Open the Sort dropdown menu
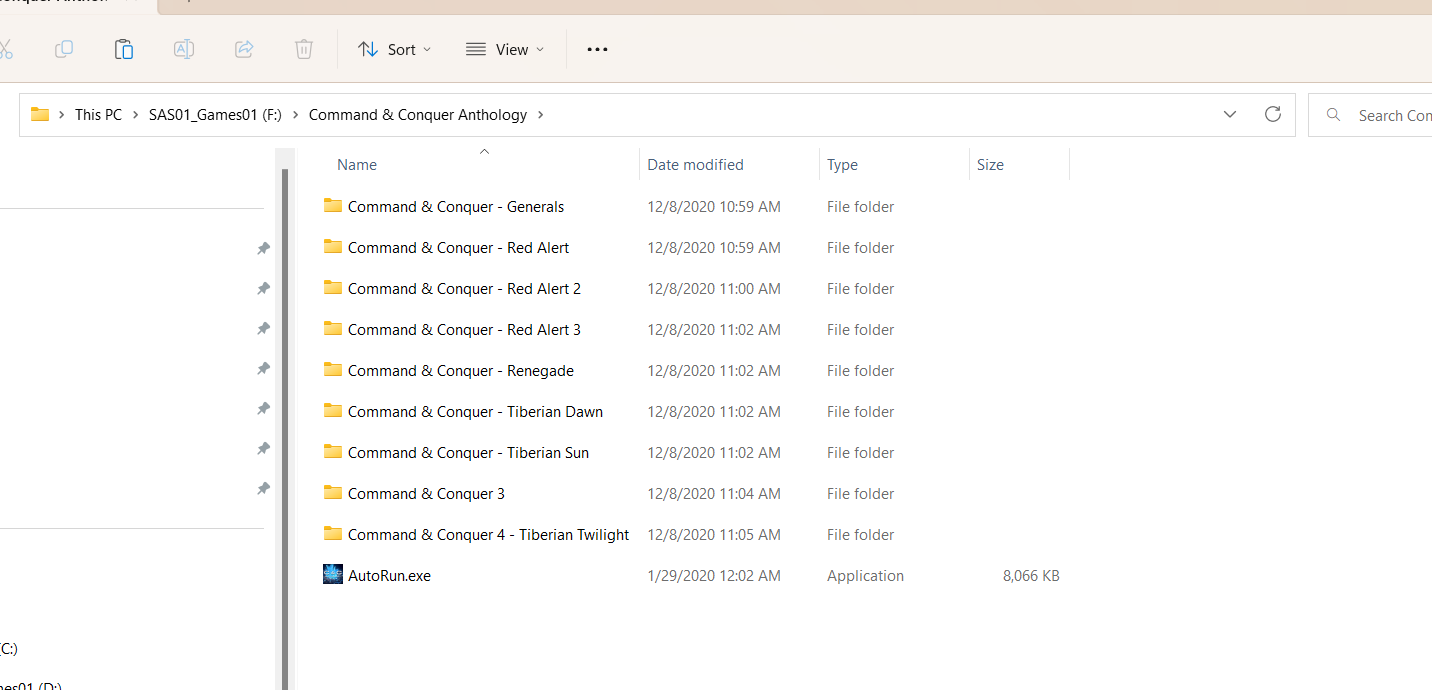The width and height of the screenshot is (1432, 690). [x=395, y=49]
